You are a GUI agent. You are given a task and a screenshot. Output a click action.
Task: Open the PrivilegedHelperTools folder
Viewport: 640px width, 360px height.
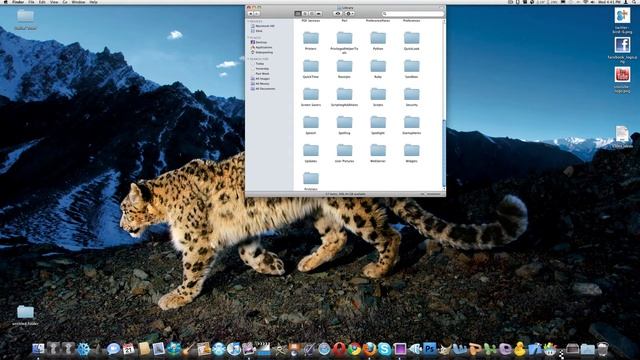click(344, 38)
